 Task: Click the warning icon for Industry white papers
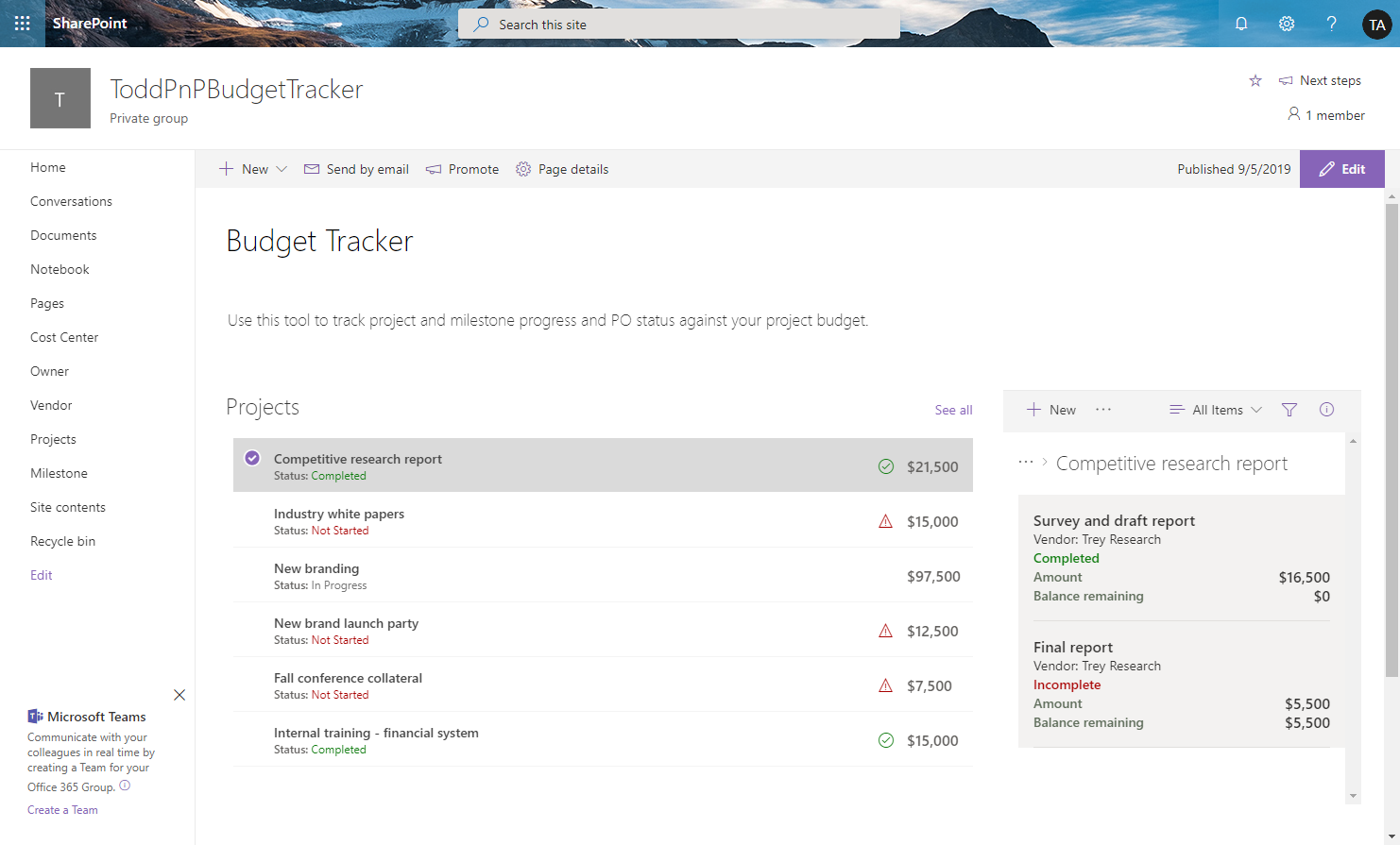[x=885, y=521]
